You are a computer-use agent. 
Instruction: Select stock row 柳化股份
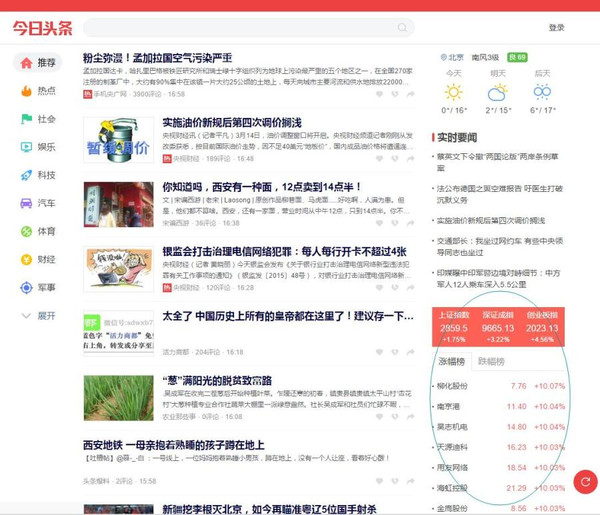pyautogui.click(x=499, y=386)
